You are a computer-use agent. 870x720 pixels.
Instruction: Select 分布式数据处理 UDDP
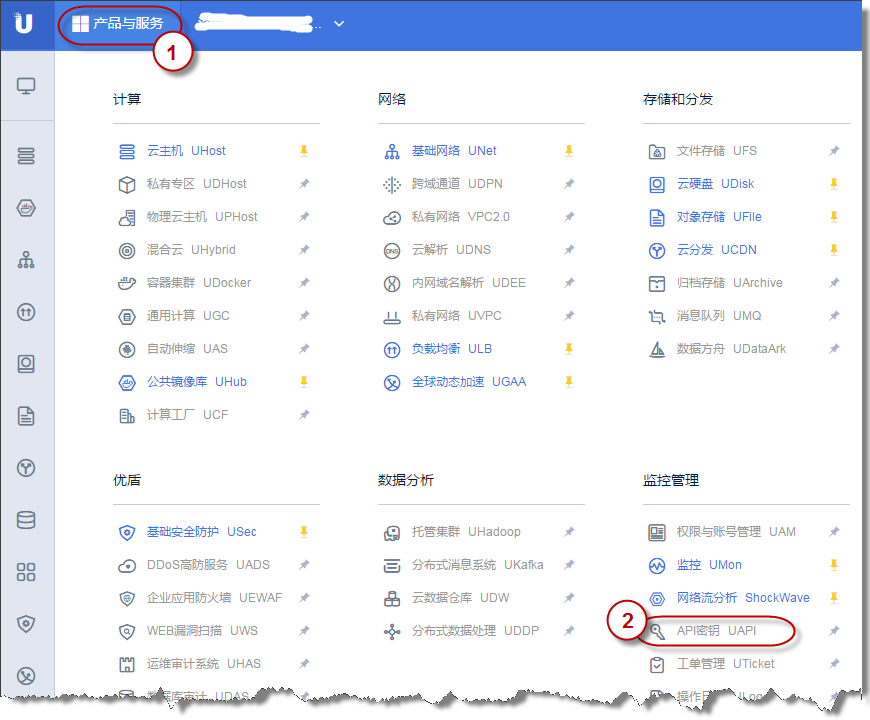pyautogui.click(x=475, y=631)
